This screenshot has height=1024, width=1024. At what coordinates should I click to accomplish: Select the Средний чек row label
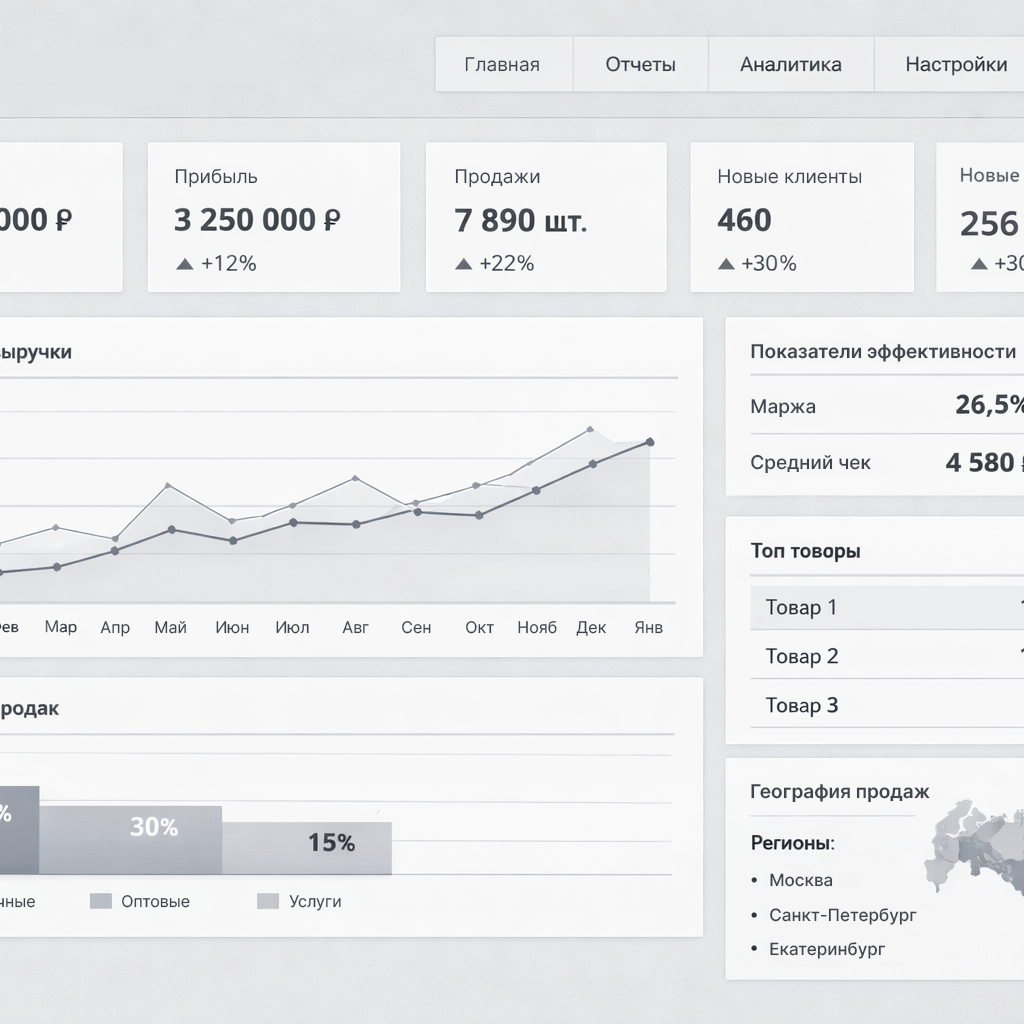810,462
